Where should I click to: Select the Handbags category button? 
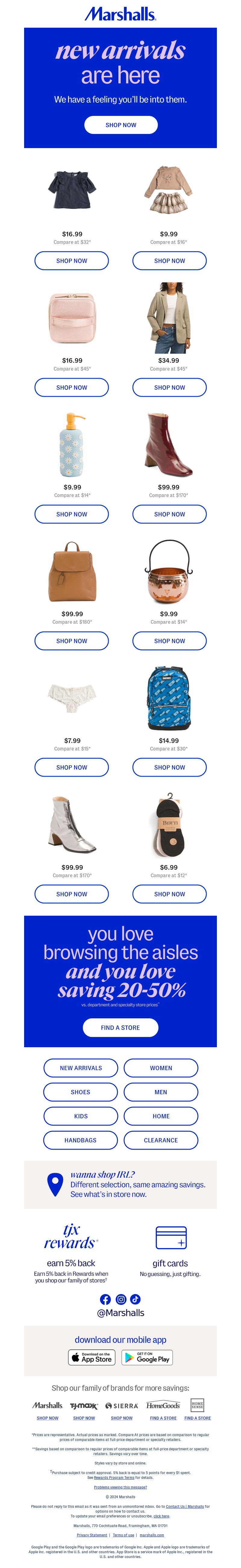[x=81, y=1140]
